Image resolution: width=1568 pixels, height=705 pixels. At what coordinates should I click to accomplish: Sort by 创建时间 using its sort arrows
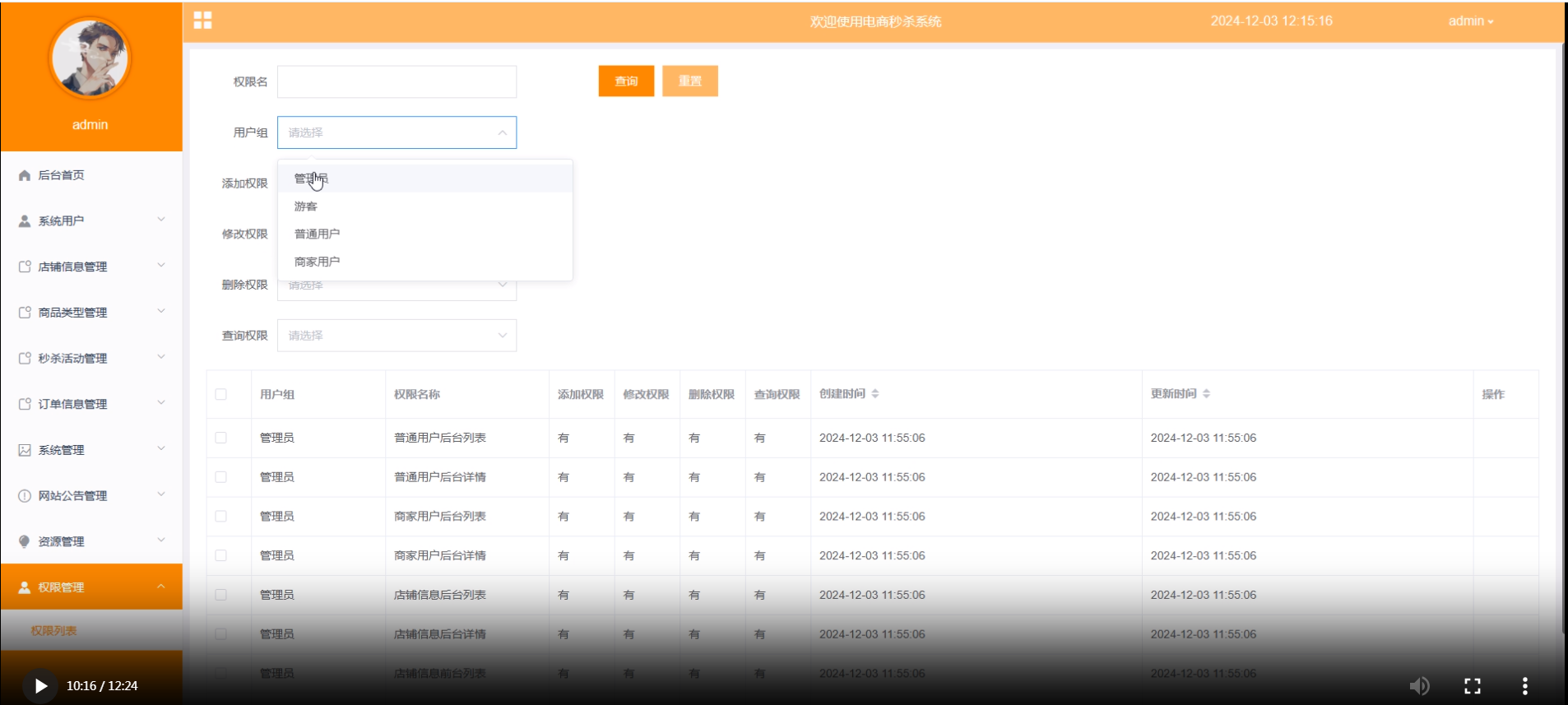pyautogui.click(x=875, y=394)
